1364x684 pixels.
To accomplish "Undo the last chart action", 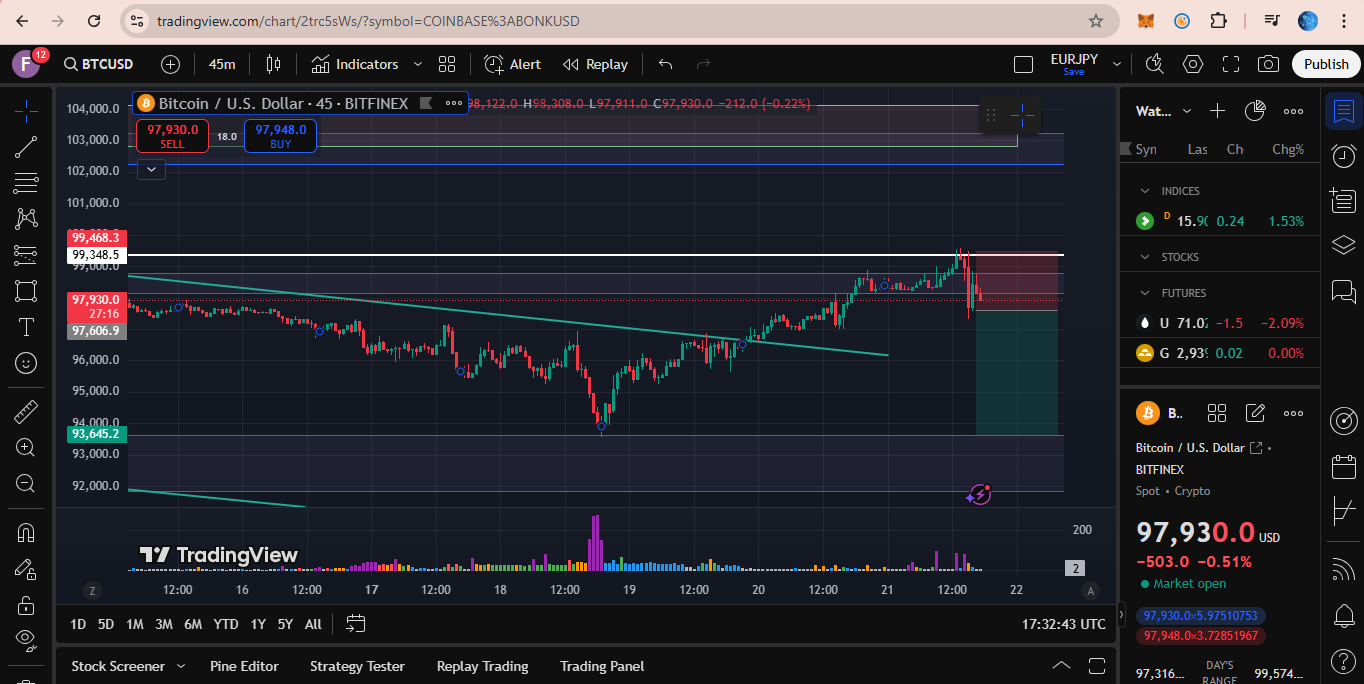I will [x=665, y=64].
